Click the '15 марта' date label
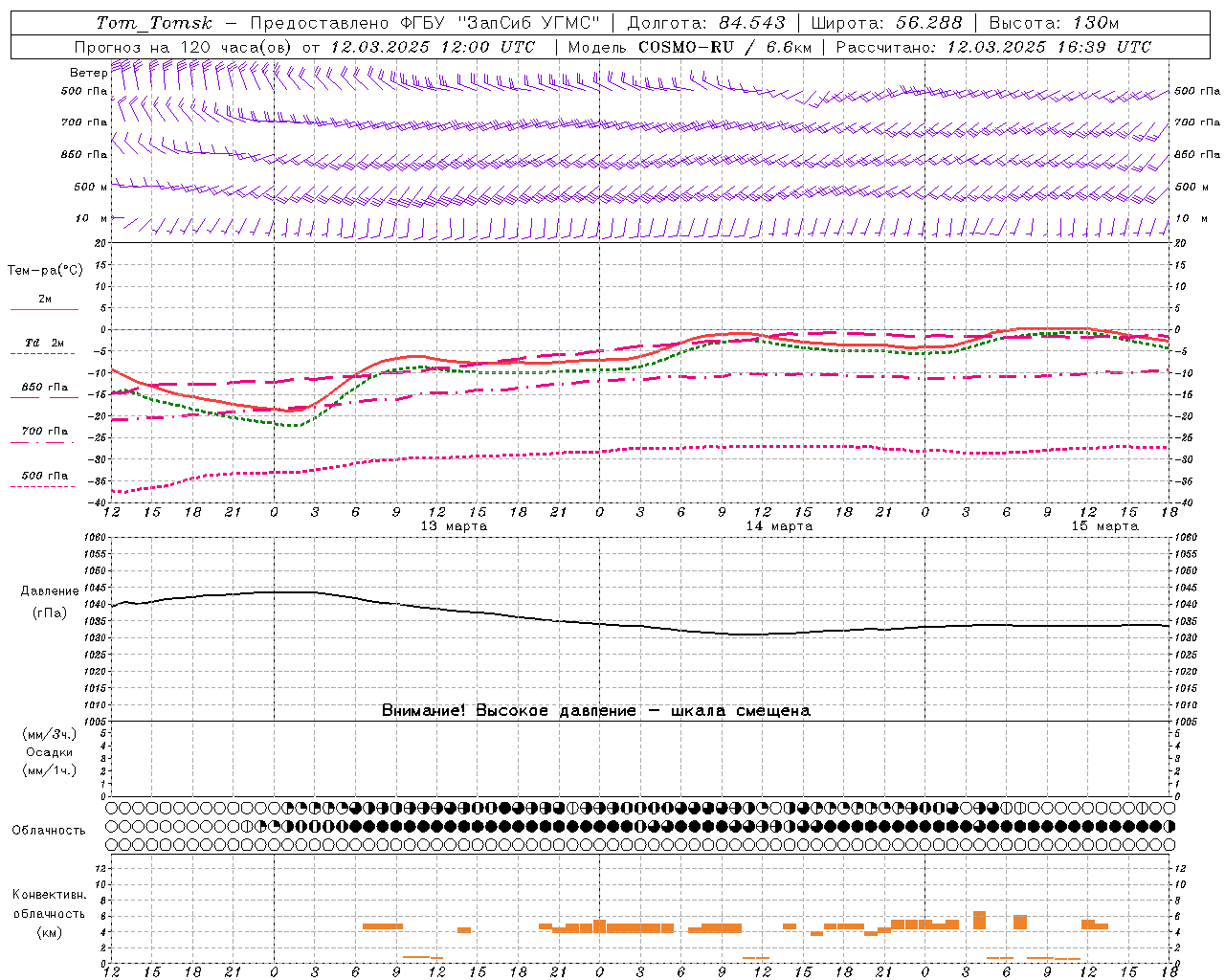This screenshot has width=1225, height=980. (x=1104, y=525)
